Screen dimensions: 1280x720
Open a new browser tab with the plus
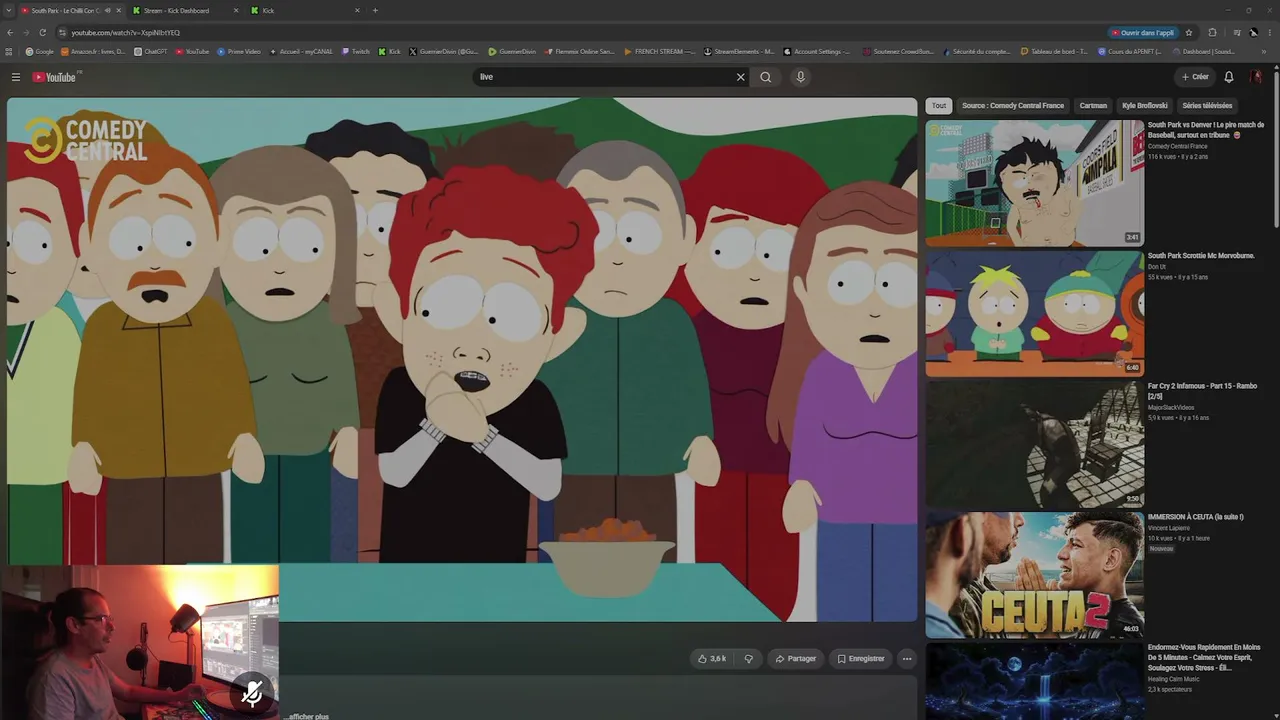click(x=375, y=10)
